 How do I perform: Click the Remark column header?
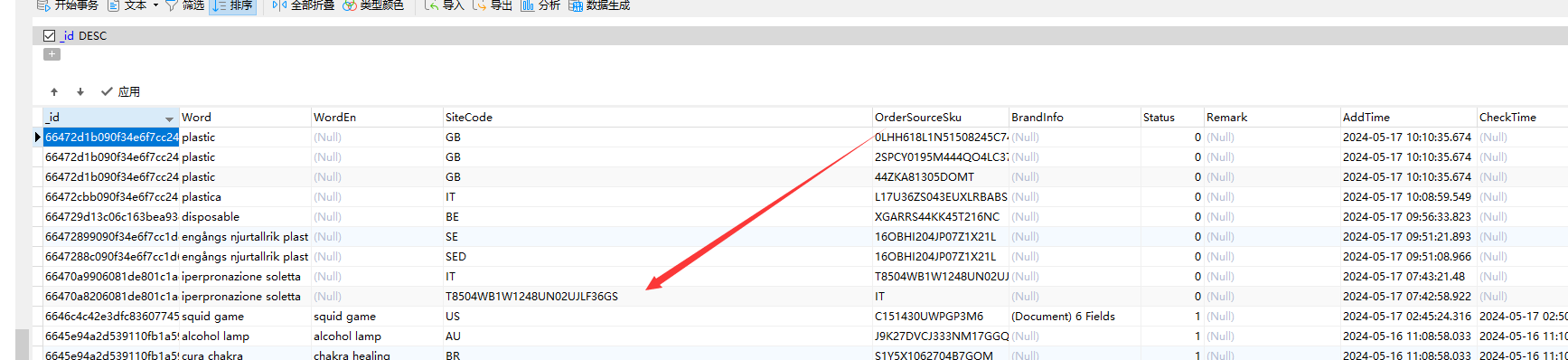click(x=1272, y=118)
